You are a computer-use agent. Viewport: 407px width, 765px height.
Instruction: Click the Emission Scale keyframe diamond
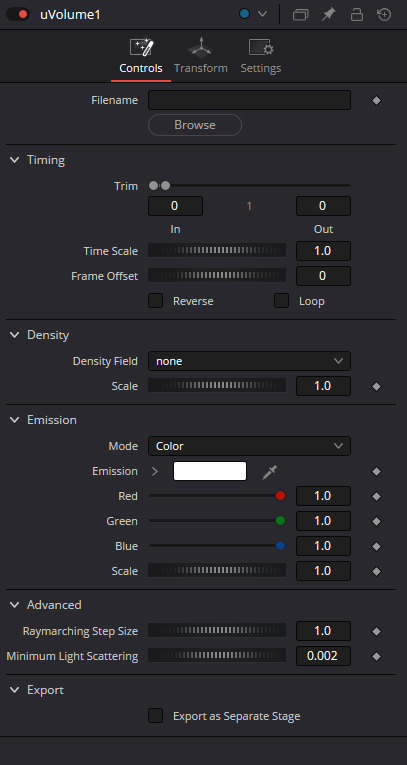(376, 571)
